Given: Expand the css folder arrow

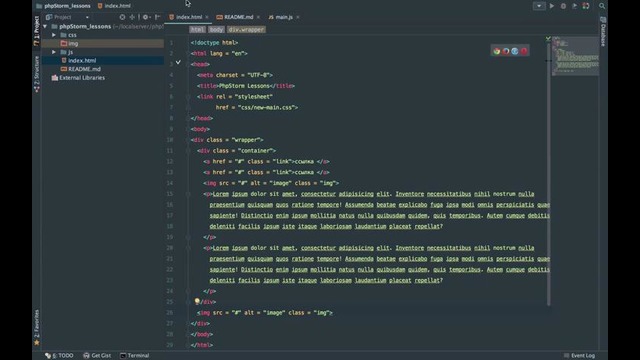Looking at the screenshot, I should [x=54, y=35].
